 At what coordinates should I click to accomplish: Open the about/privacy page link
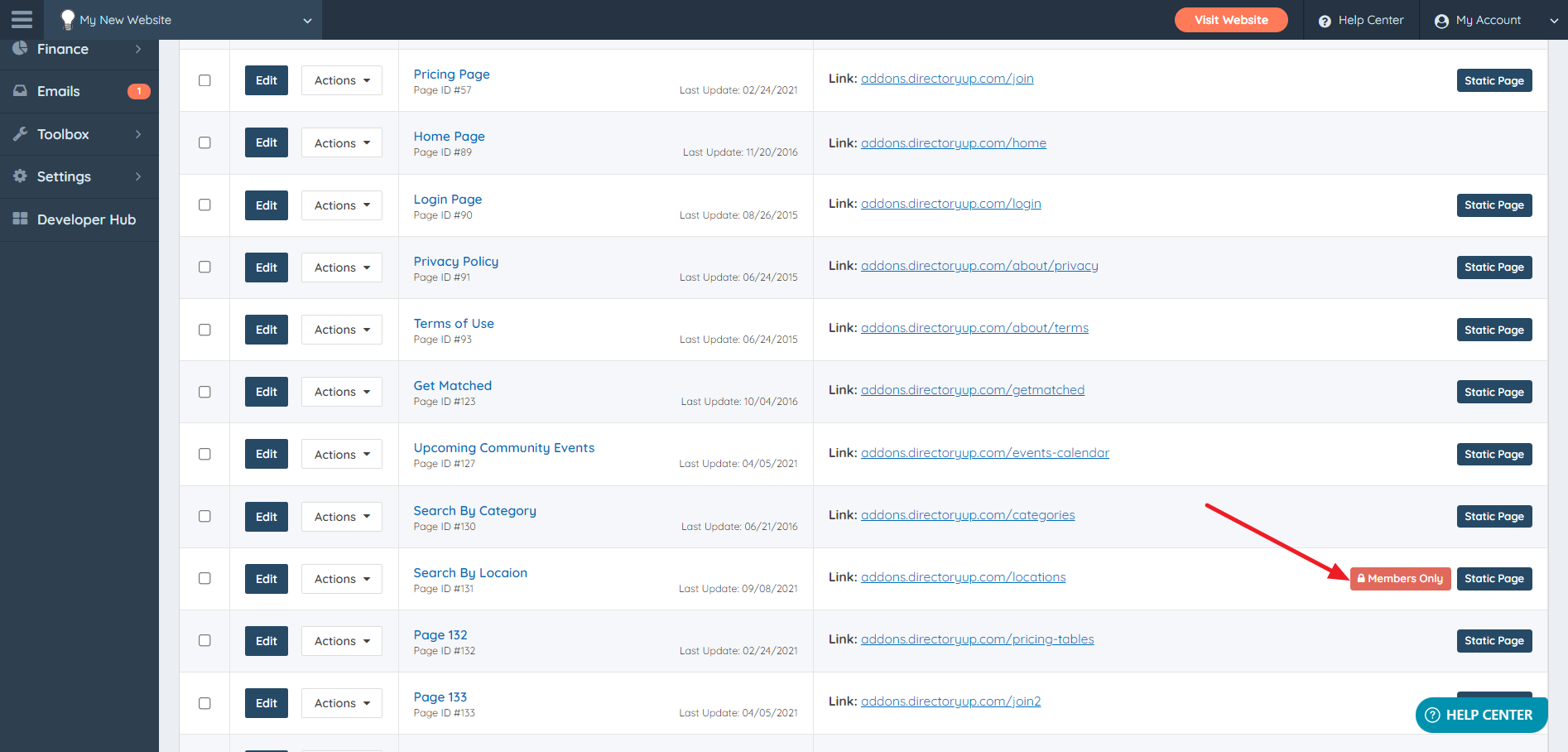(979, 266)
